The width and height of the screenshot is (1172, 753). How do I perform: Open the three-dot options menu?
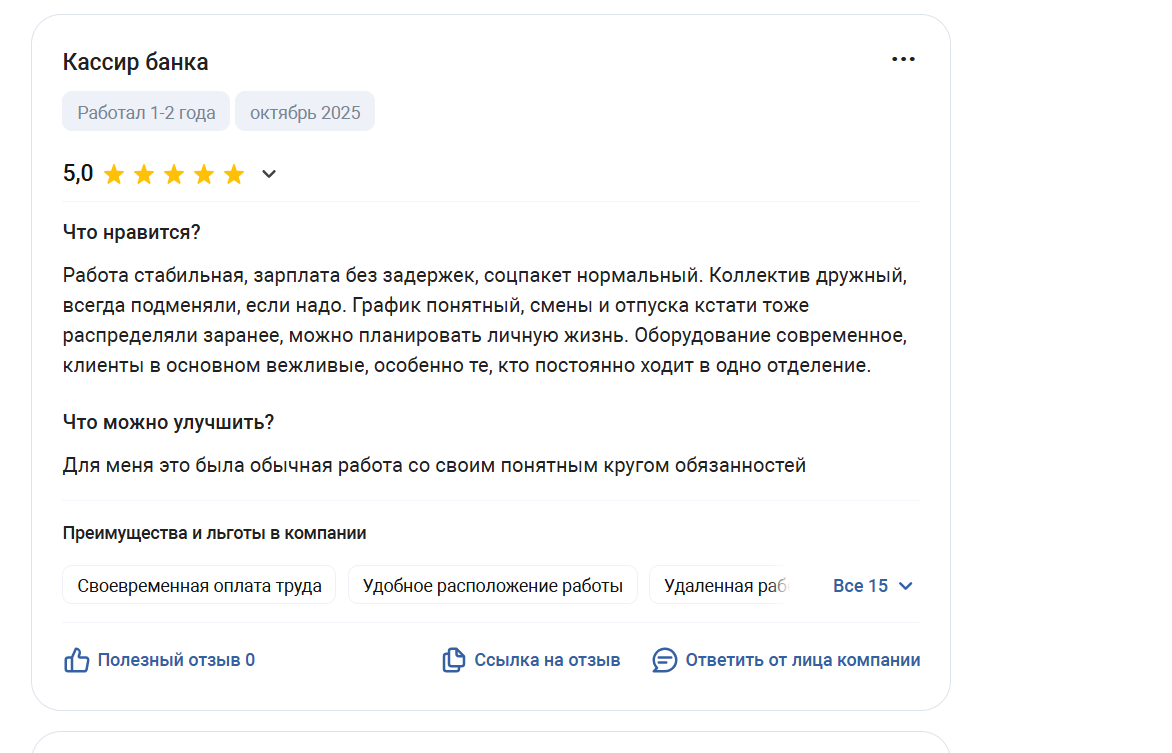(903, 60)
